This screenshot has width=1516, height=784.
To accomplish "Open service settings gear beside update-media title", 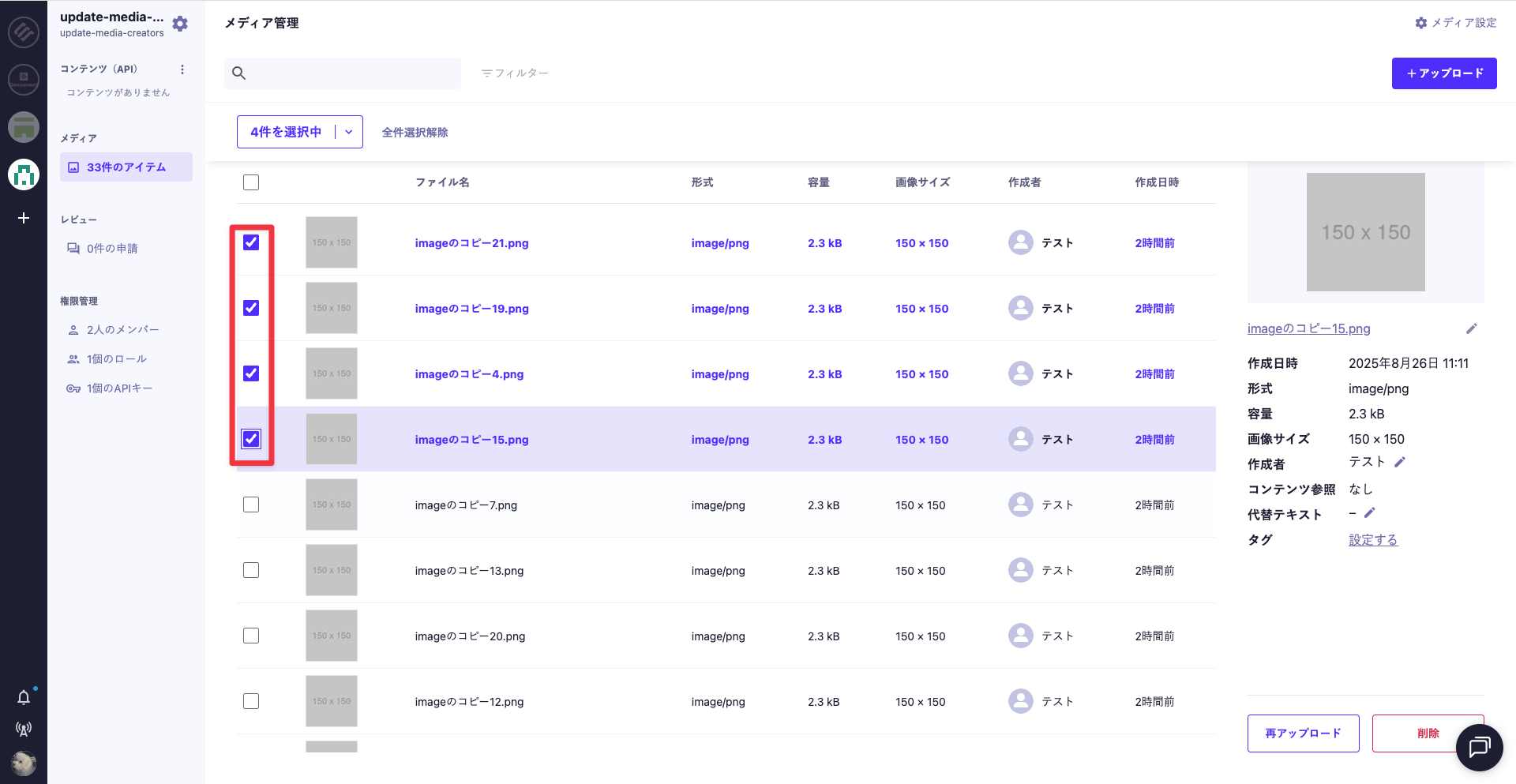I will point(180,24).
